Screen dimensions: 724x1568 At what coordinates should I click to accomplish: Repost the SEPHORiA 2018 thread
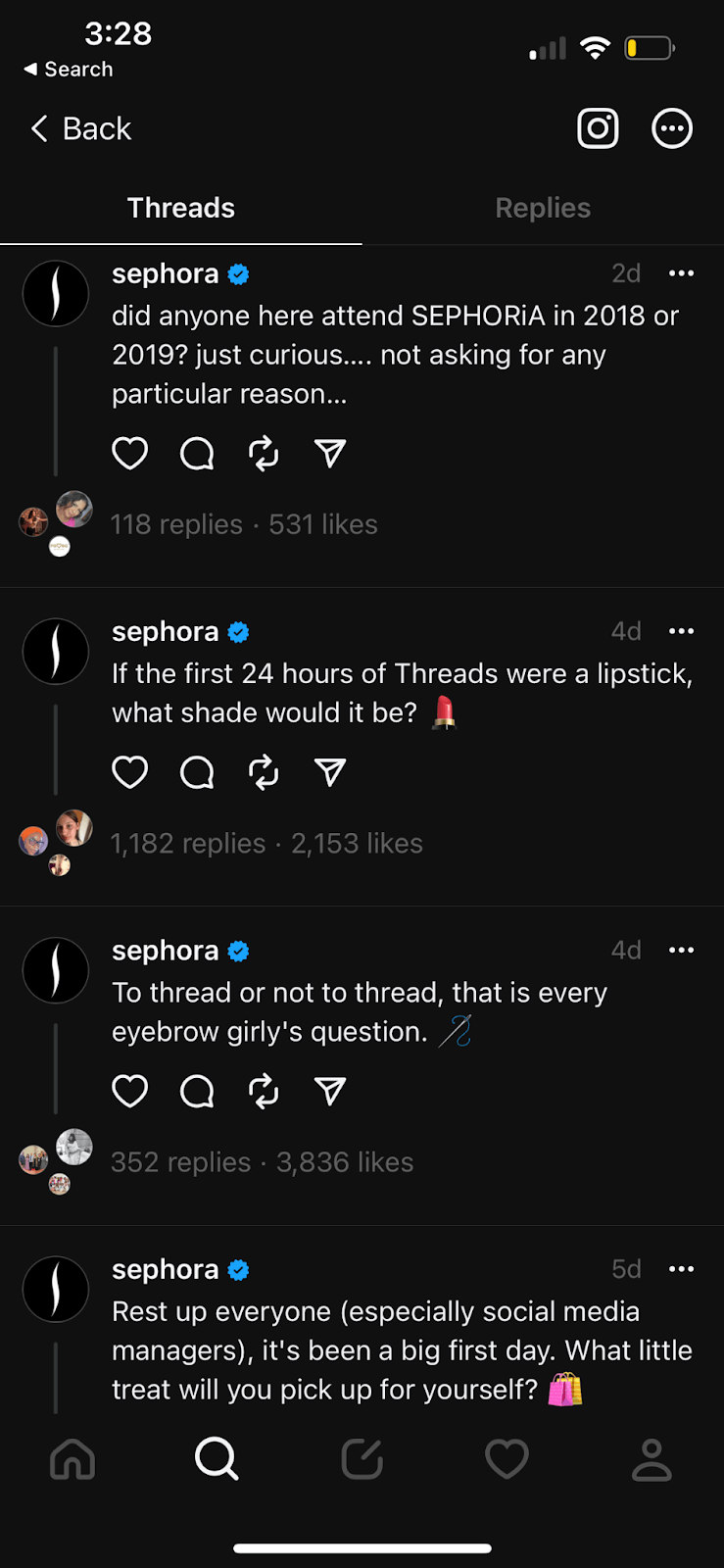[x=264, y=454]
